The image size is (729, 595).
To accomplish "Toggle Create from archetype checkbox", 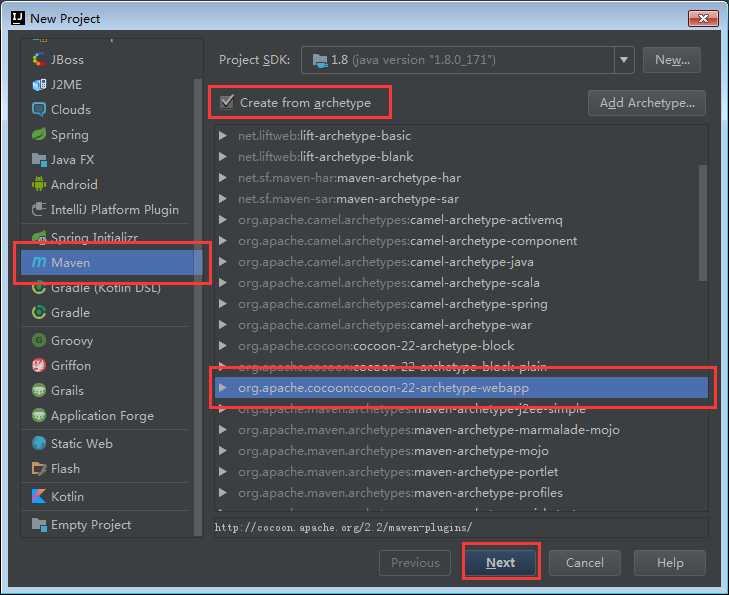I will (227, 102).
